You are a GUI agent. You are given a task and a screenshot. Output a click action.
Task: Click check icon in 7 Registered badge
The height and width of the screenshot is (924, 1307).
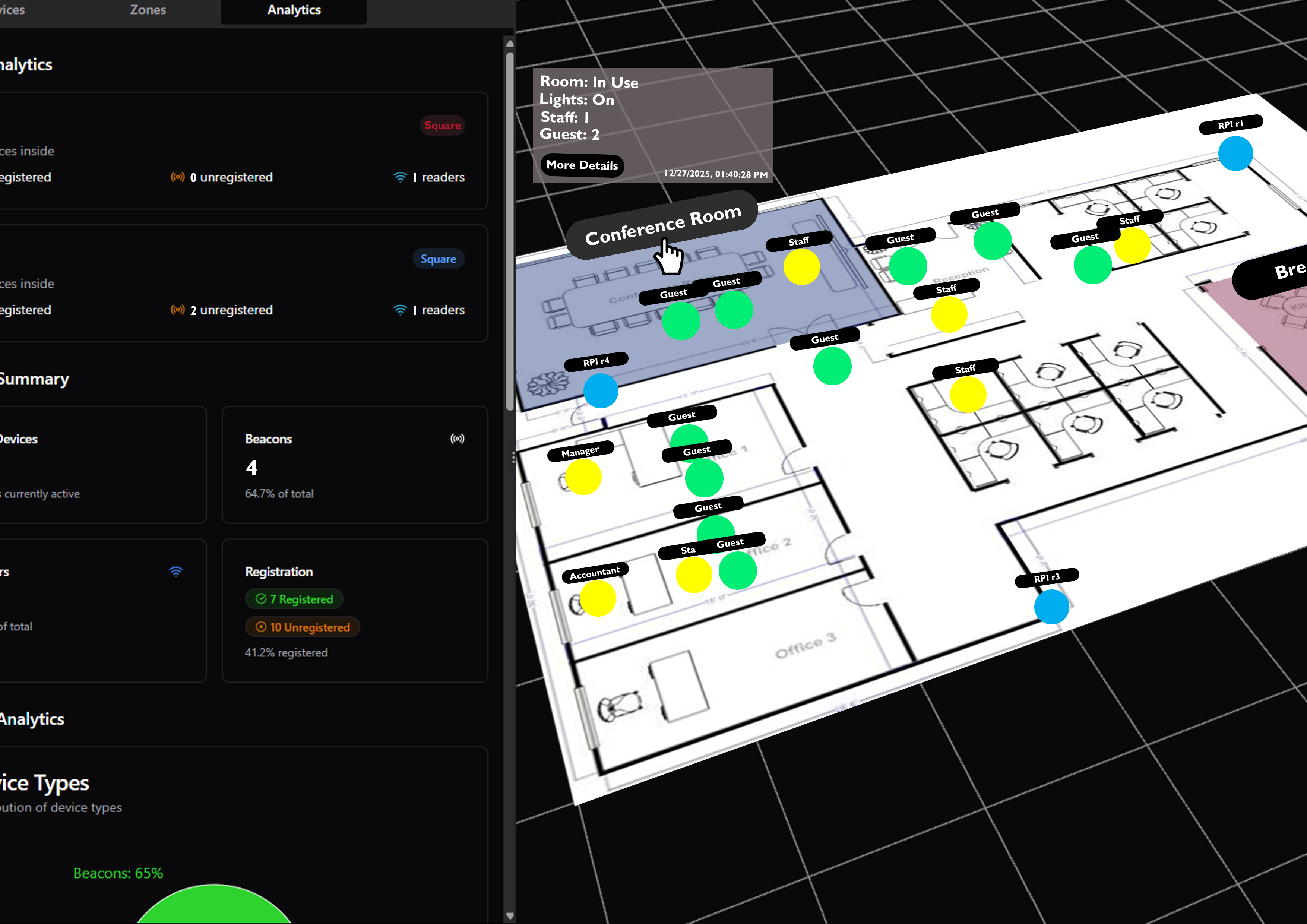261,598
